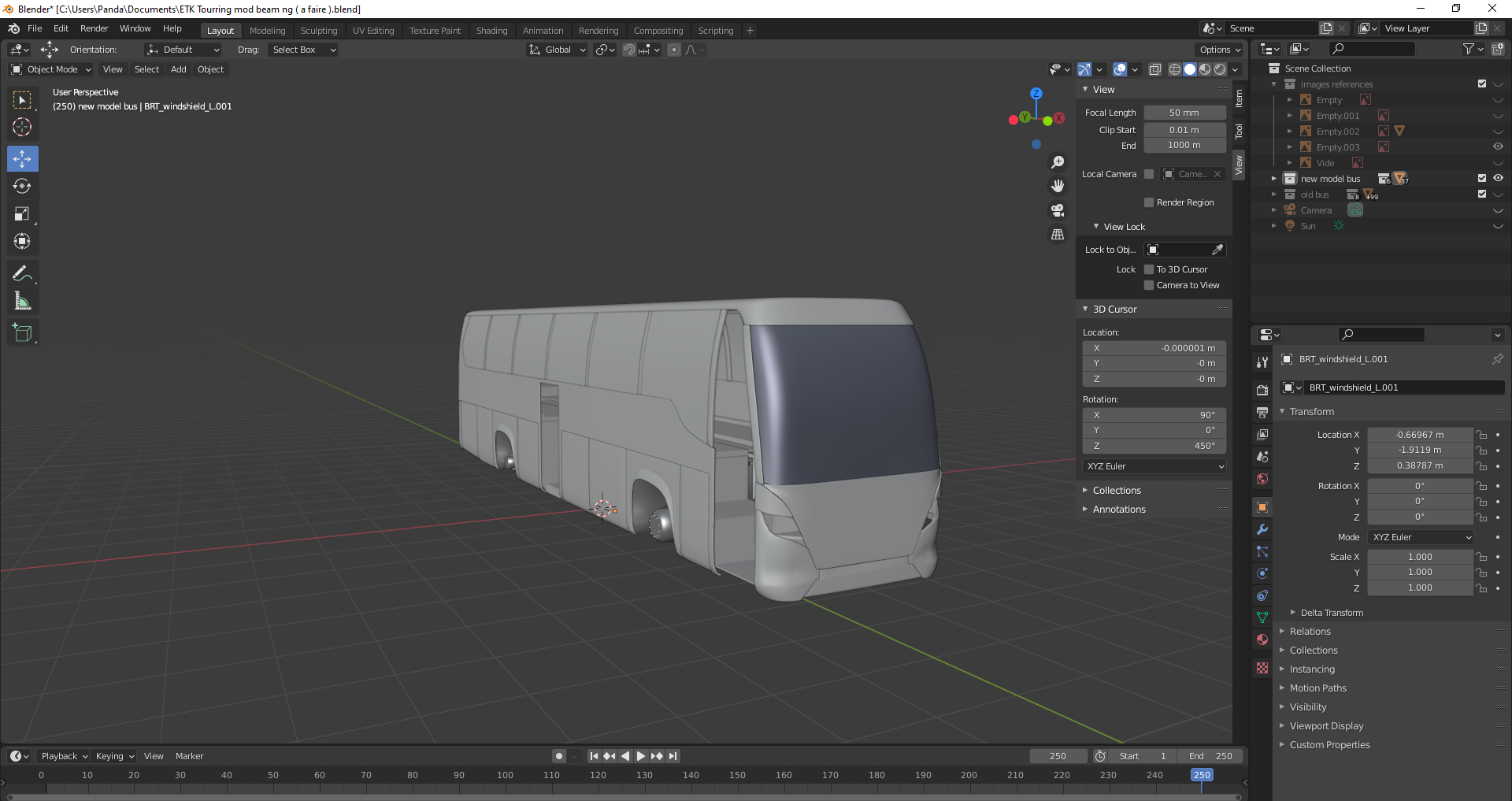Toggle snapping magnet in header
1512x801 pixels.
pos(628,50)
